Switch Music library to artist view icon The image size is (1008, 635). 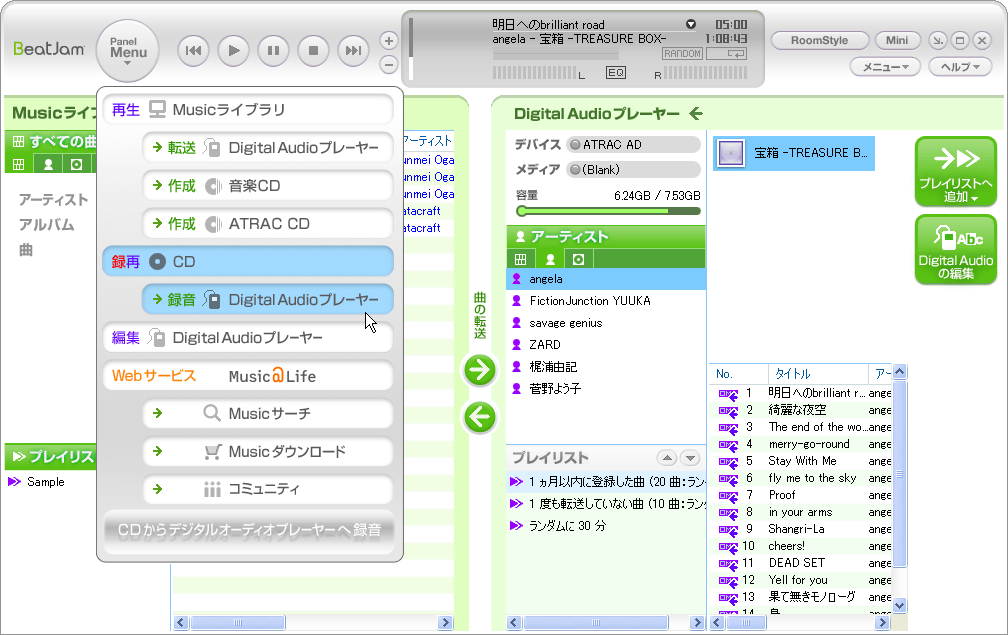point(48,165)
